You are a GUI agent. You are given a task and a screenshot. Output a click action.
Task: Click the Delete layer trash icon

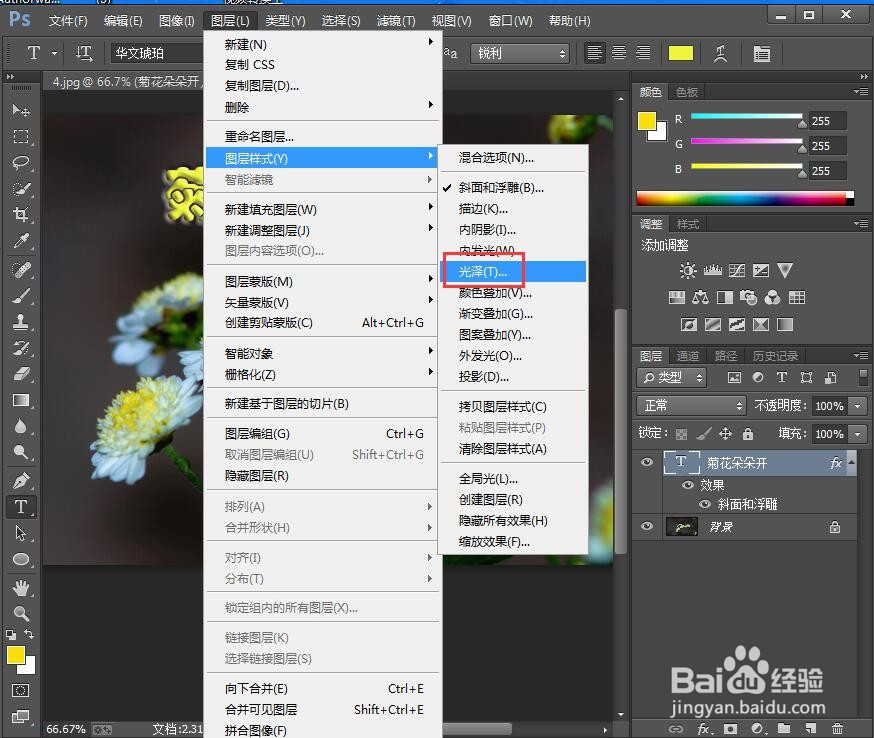pos(837,728)
